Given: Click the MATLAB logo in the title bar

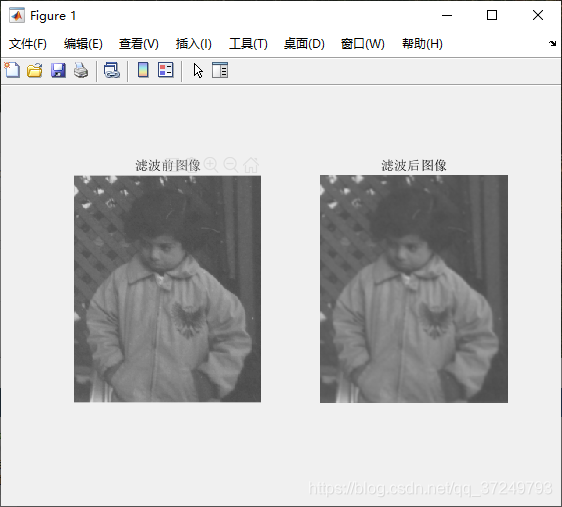Looking at the screenshot, I should [17, 15].
